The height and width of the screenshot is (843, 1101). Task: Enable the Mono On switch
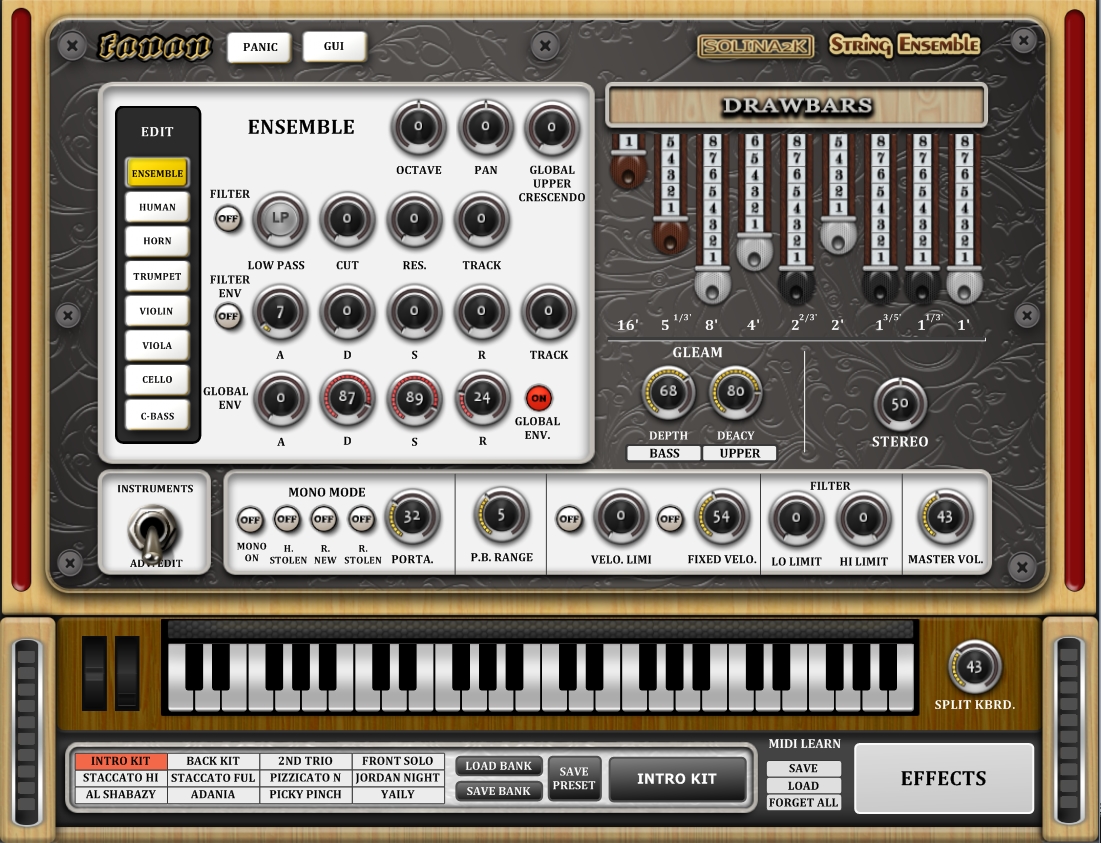(x=250, y=520)
